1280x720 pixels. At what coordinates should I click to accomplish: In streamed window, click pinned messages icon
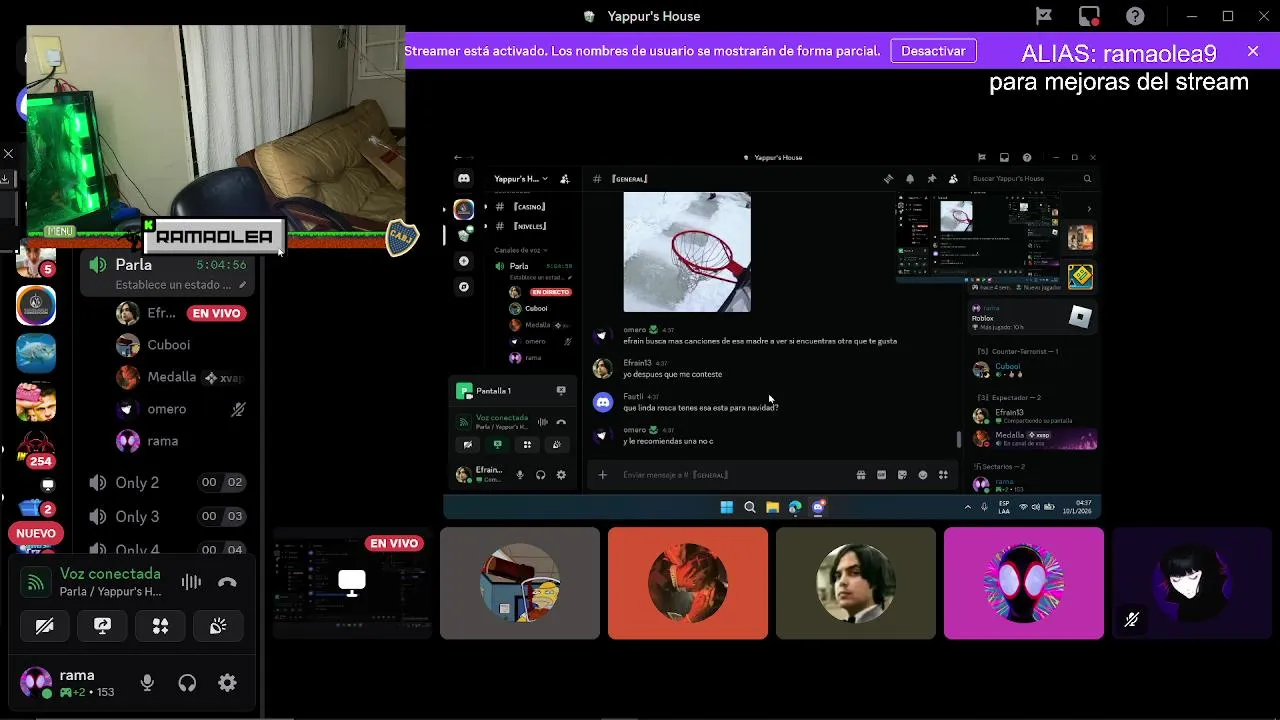(931, 179)
